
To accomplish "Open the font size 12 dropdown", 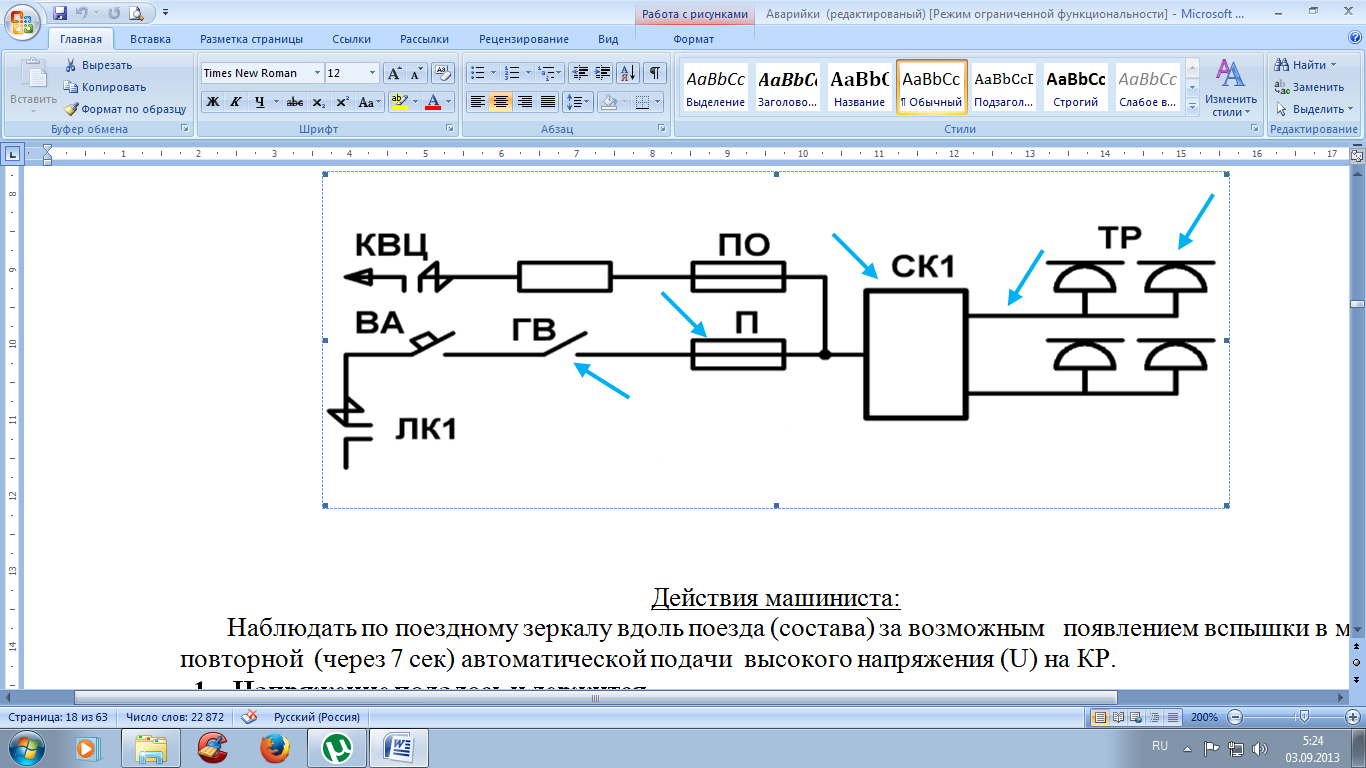I will (373, 73).
